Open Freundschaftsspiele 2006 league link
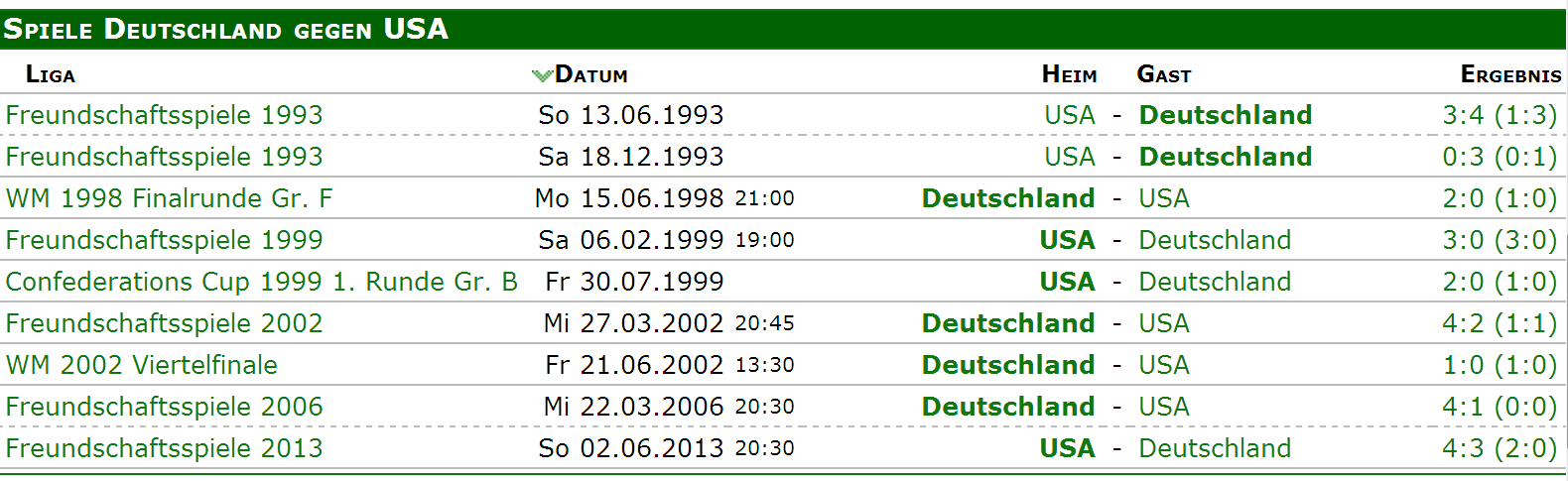 coord(165,407)
